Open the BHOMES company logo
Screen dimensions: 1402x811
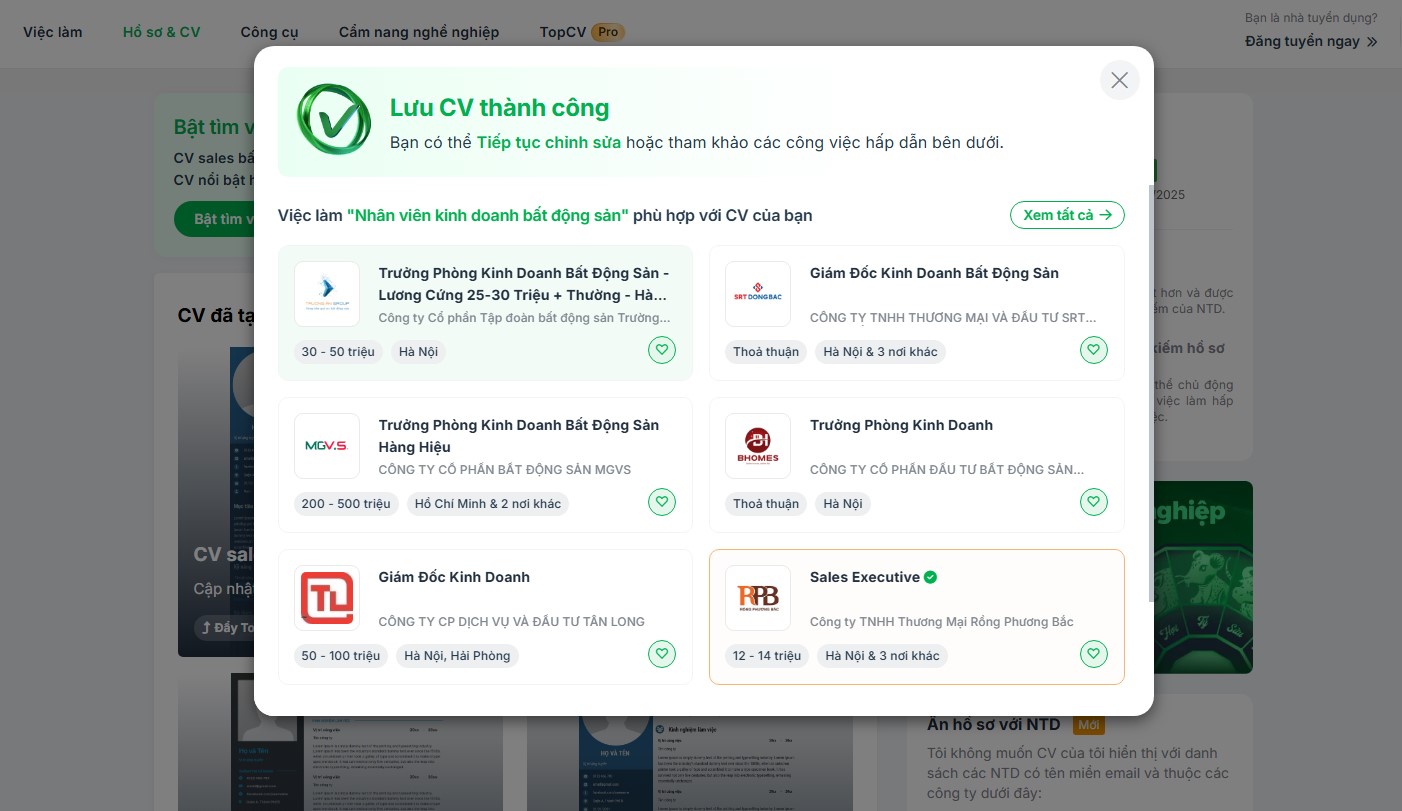[758, 446]
